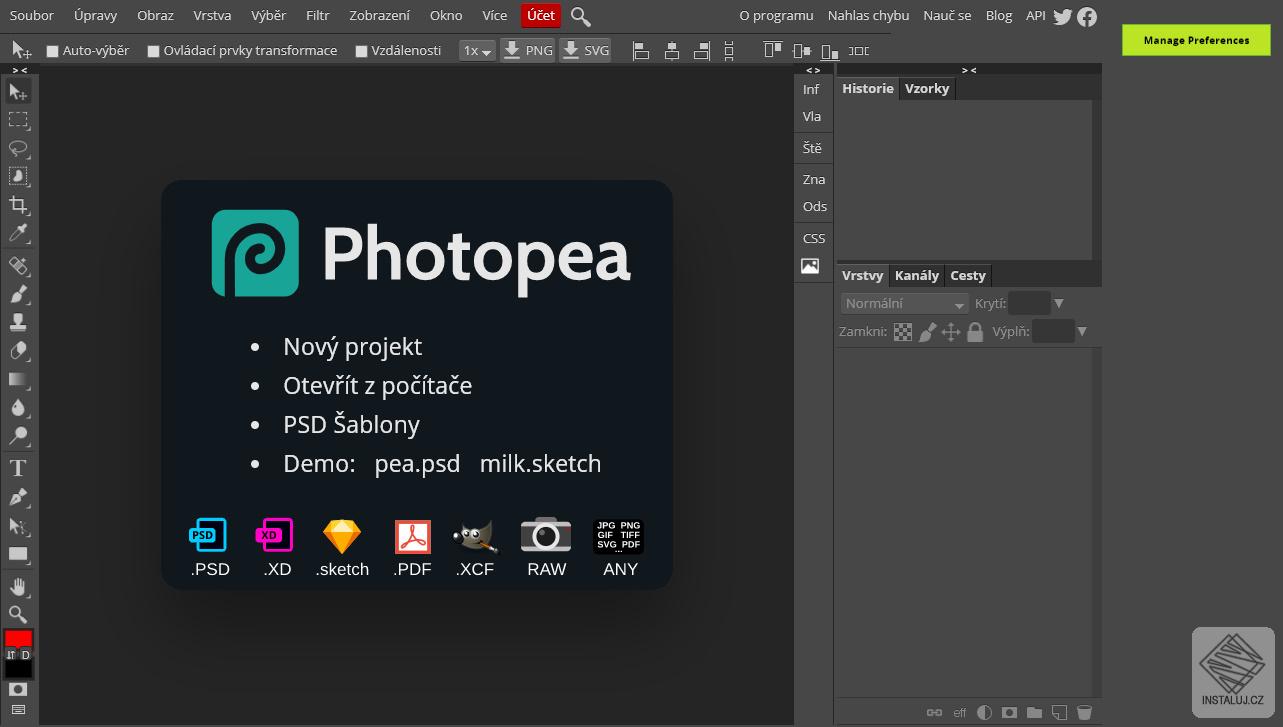The width and height of the screenshot is (1283, 727).
Task: Select the Crop tool
Action: coord(18,205)
